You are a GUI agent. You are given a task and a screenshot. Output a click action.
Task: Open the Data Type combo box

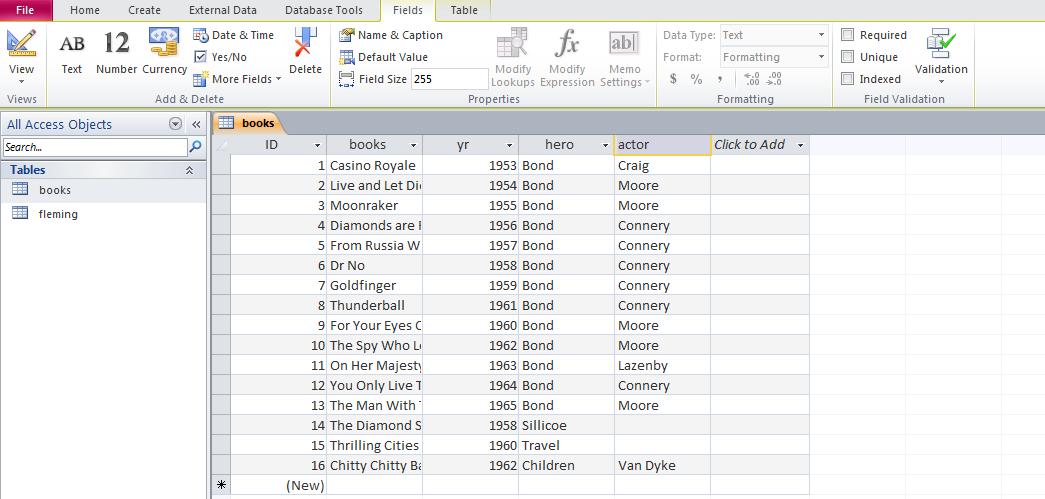click(x=774, y=35)
